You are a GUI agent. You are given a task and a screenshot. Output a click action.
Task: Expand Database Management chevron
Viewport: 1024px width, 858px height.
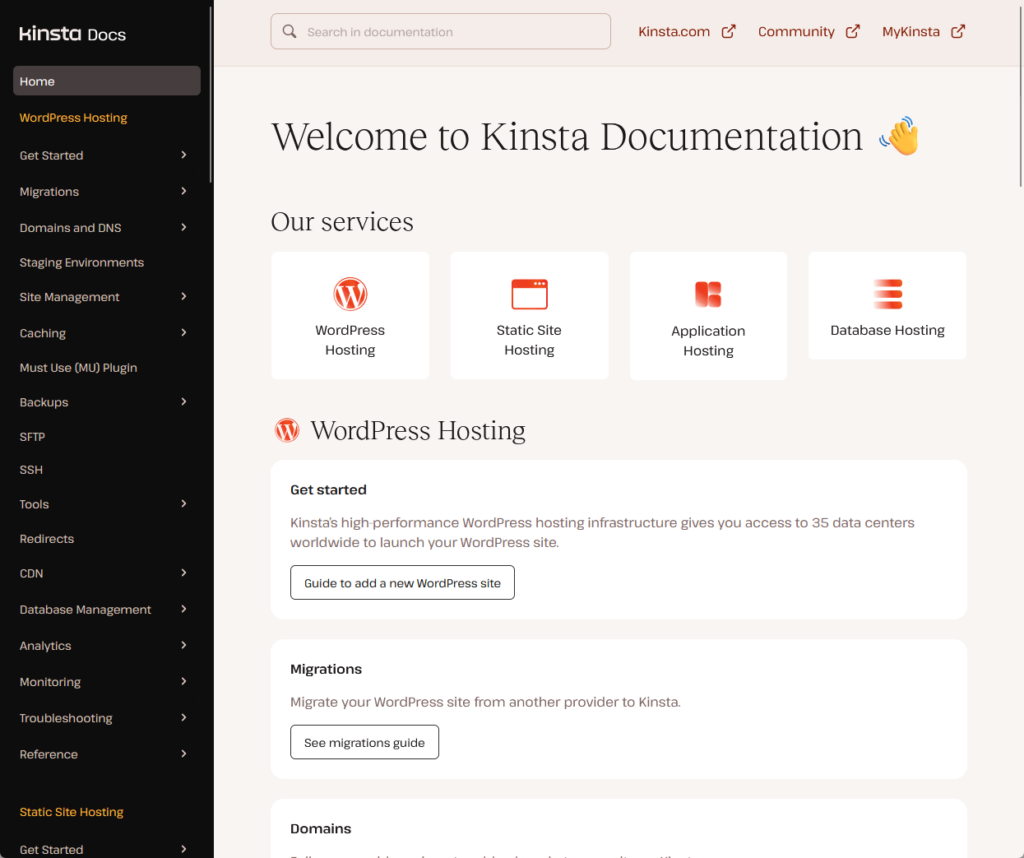pos(184,609)
